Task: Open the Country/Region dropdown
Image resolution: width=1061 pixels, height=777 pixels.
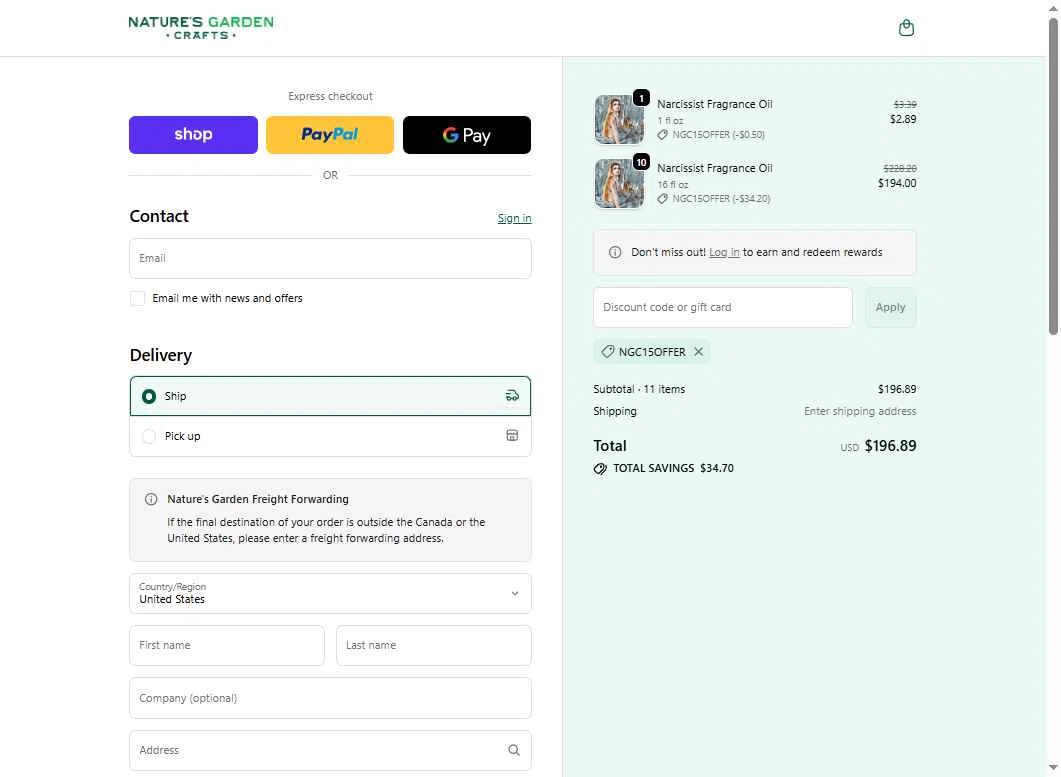Action: (330, 594)
